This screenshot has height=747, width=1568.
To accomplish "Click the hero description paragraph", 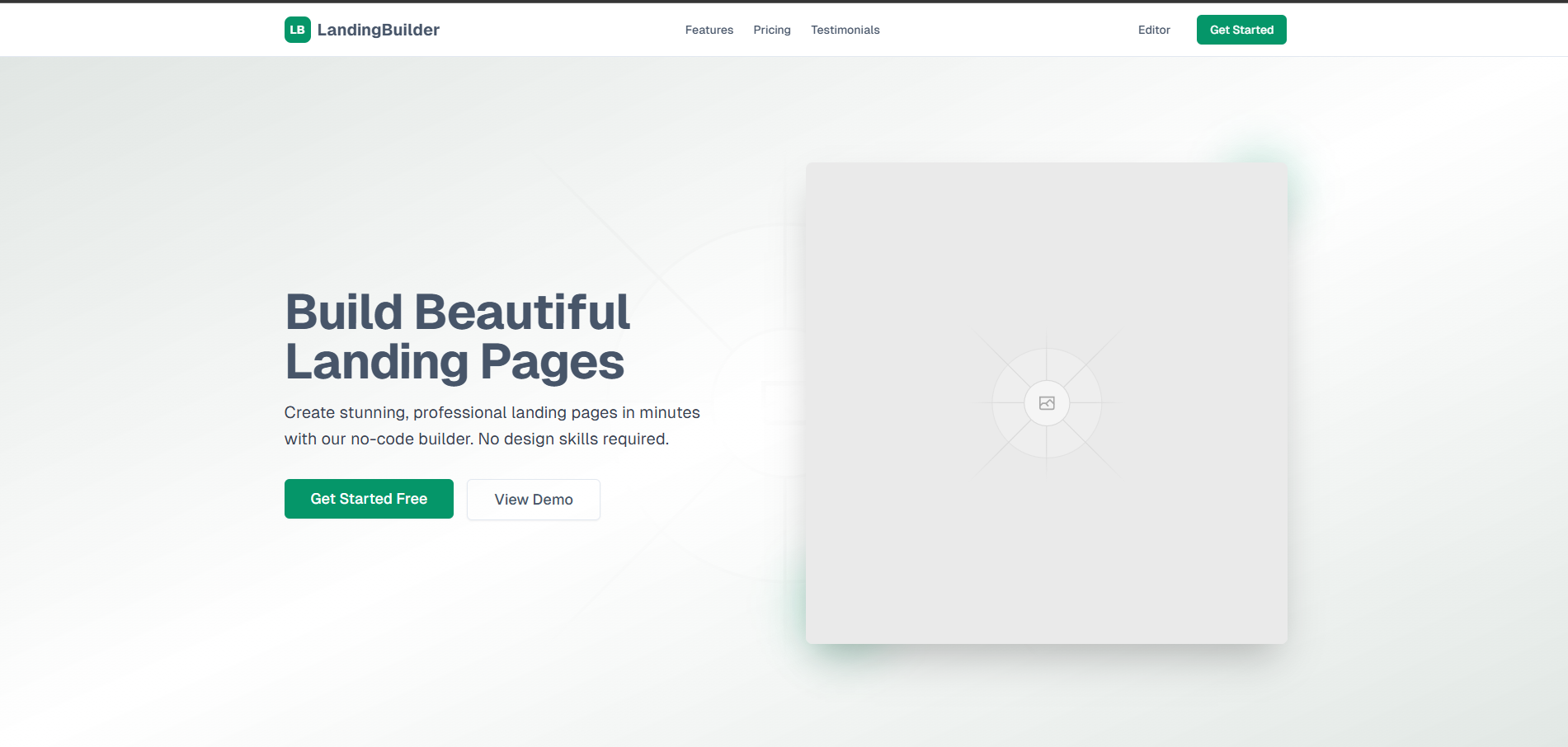I will pyautogui.click(x=491, y=425).
